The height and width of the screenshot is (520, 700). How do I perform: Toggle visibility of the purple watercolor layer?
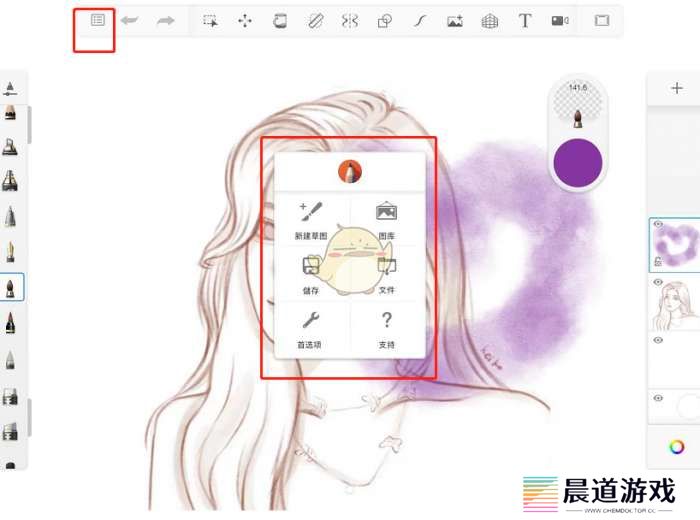tap(658, 225)
